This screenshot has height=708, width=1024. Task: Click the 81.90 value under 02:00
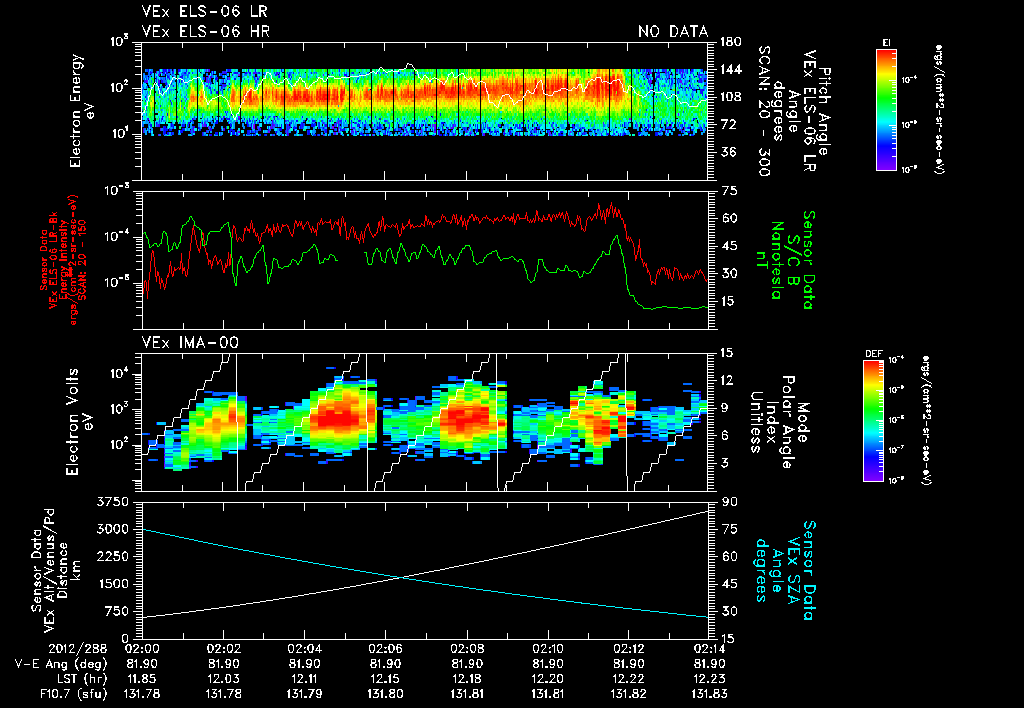[x=142, y=664]
